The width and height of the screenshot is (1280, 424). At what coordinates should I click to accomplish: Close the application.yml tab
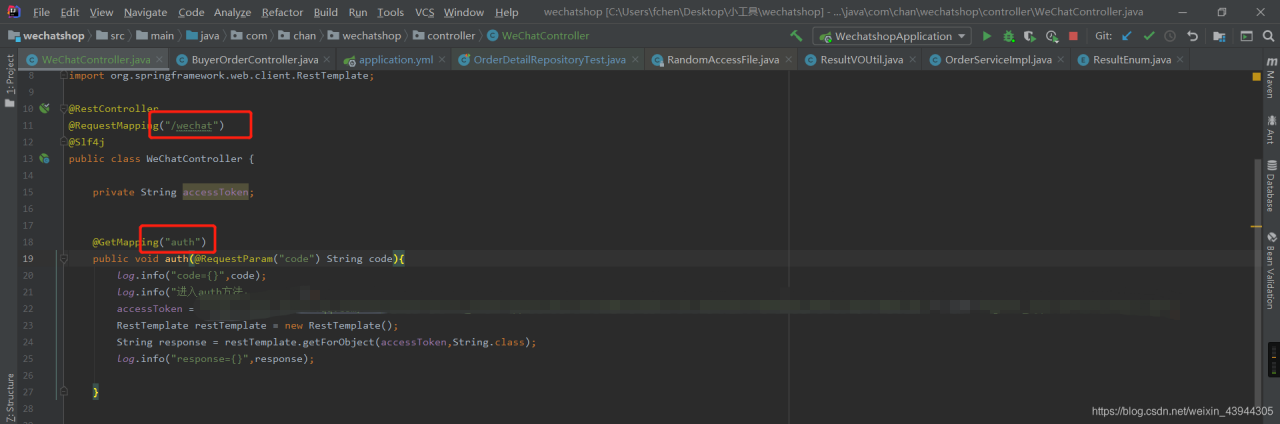click(x=441, y=60)
